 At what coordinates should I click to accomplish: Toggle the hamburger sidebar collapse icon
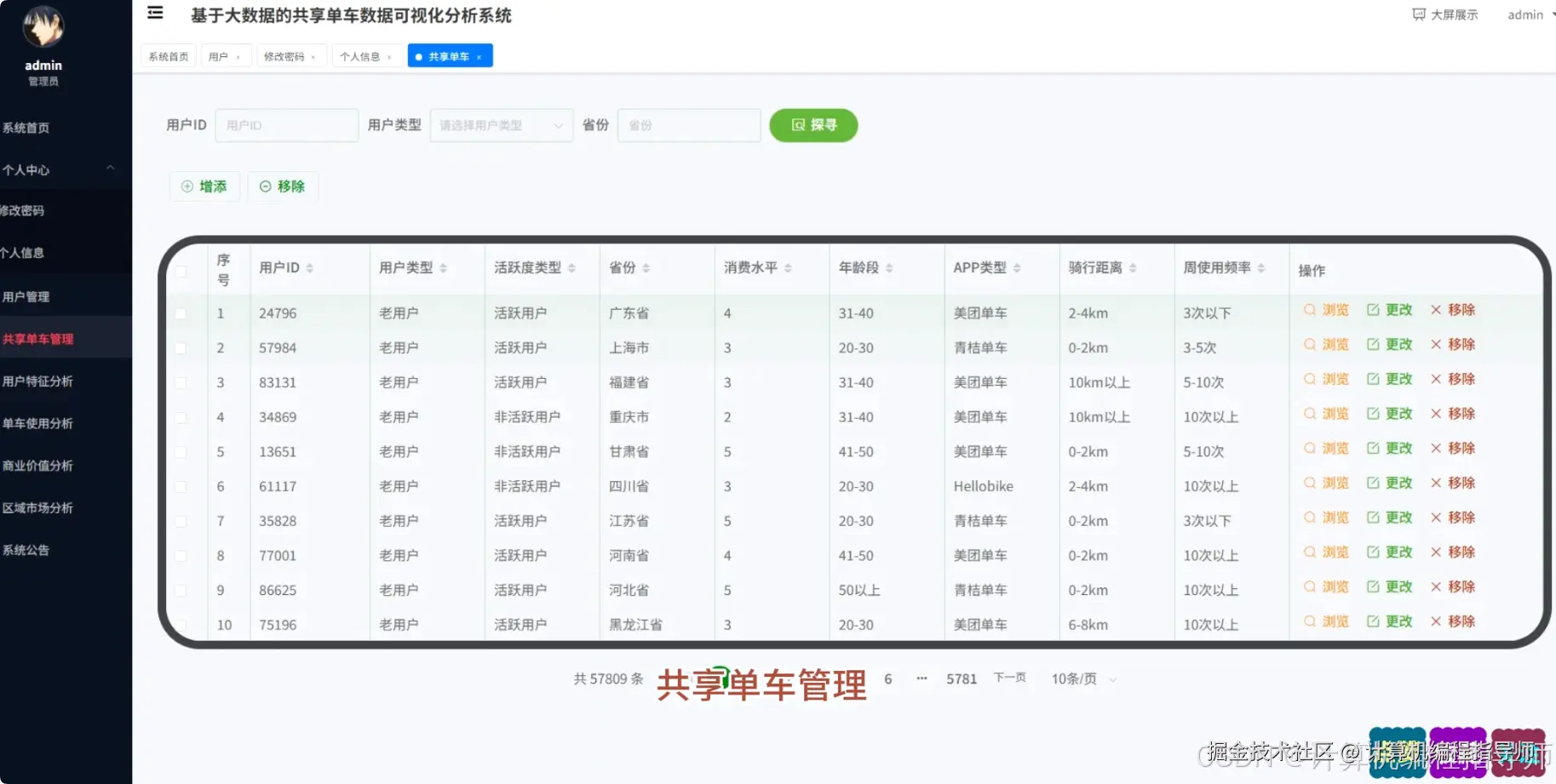pos(155,13)
